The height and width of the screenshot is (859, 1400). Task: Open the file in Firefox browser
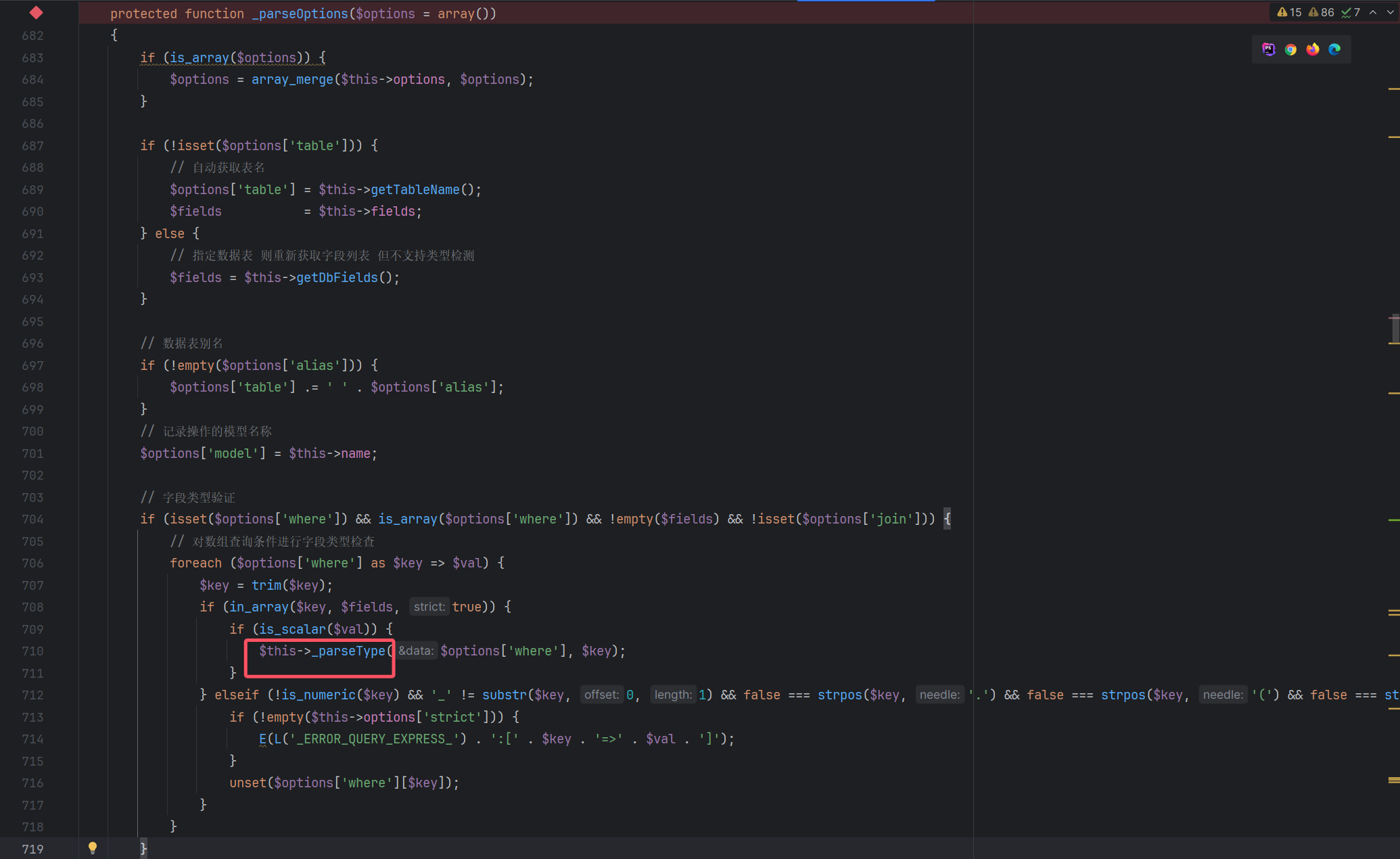(1313, 49)
